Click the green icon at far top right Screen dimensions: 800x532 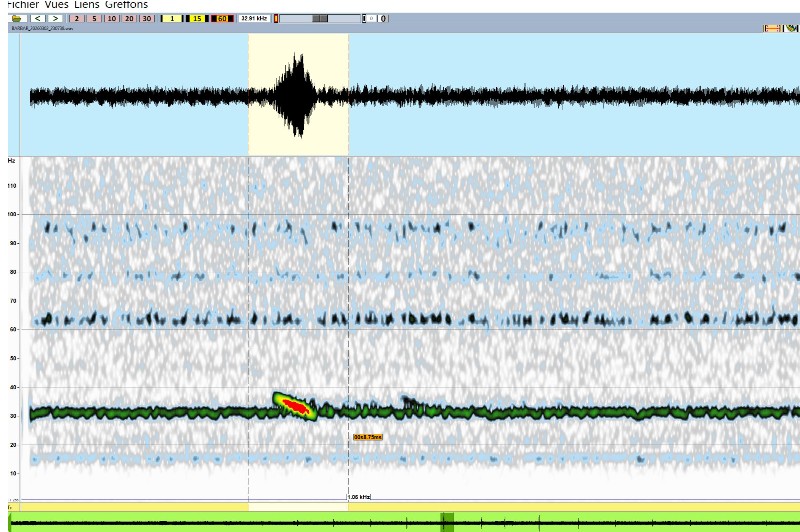pos(792,28)
